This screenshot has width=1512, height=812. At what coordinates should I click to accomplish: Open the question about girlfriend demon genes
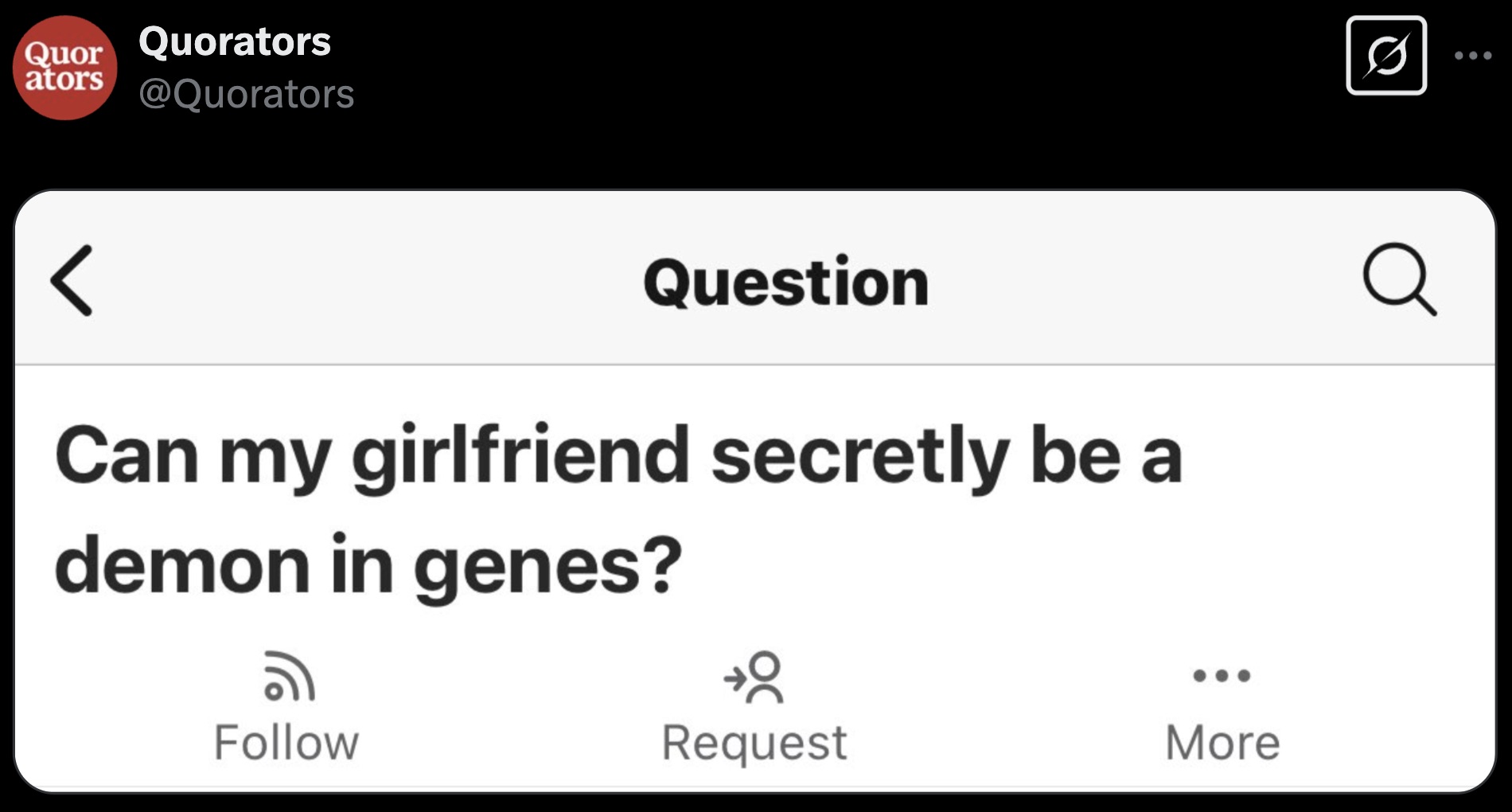pos(618,509)
